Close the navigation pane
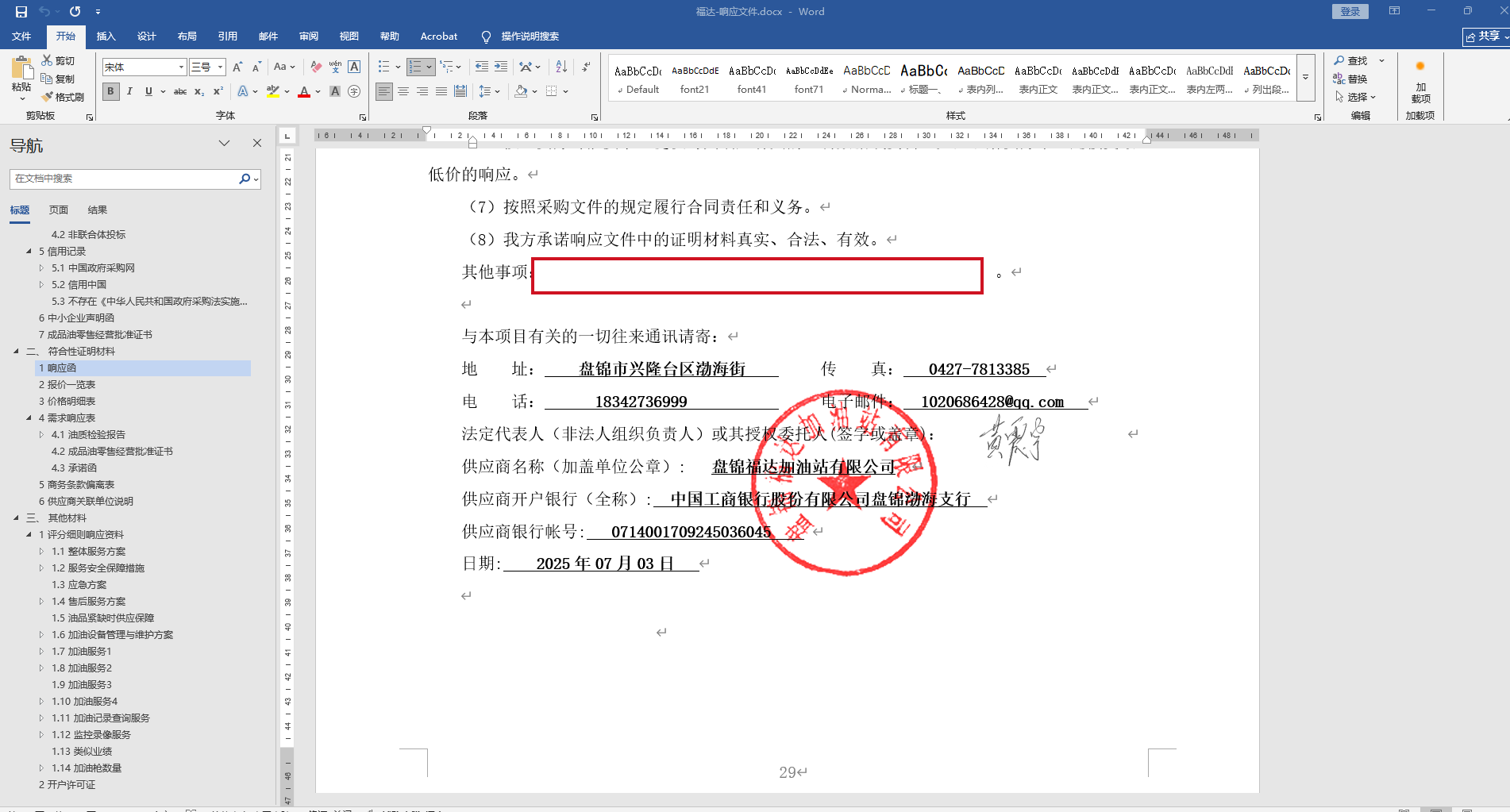 (257, 143)
